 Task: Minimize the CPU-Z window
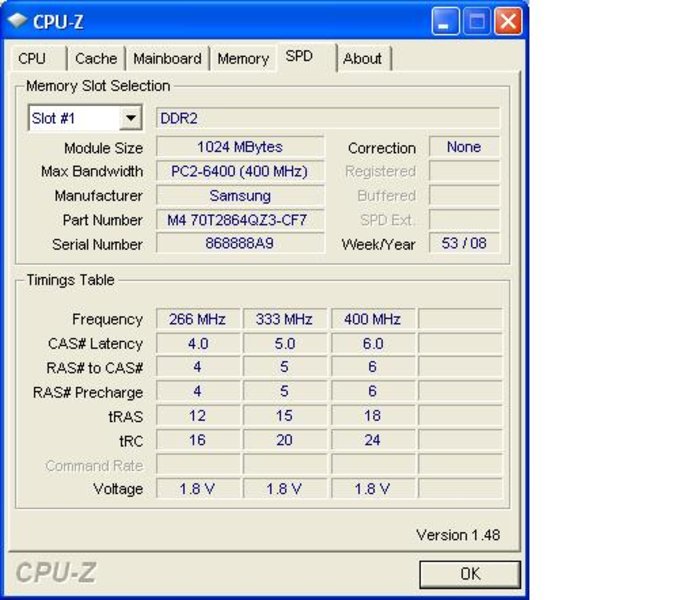(x=446, y=21)
